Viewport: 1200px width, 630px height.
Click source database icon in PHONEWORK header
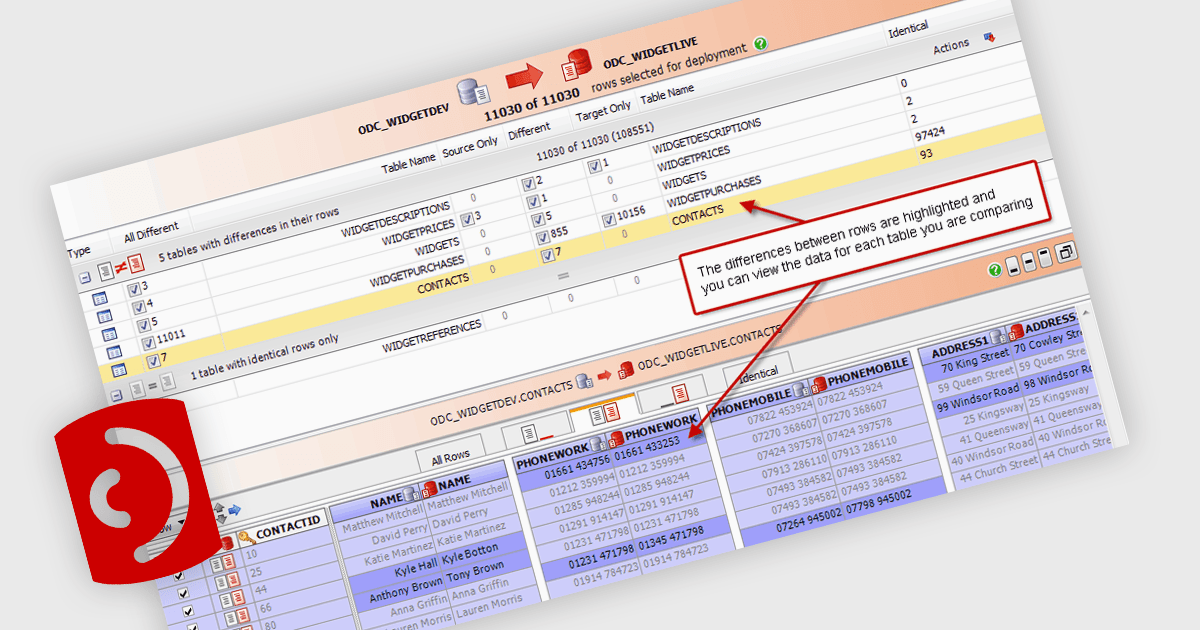tap(596, 443)
